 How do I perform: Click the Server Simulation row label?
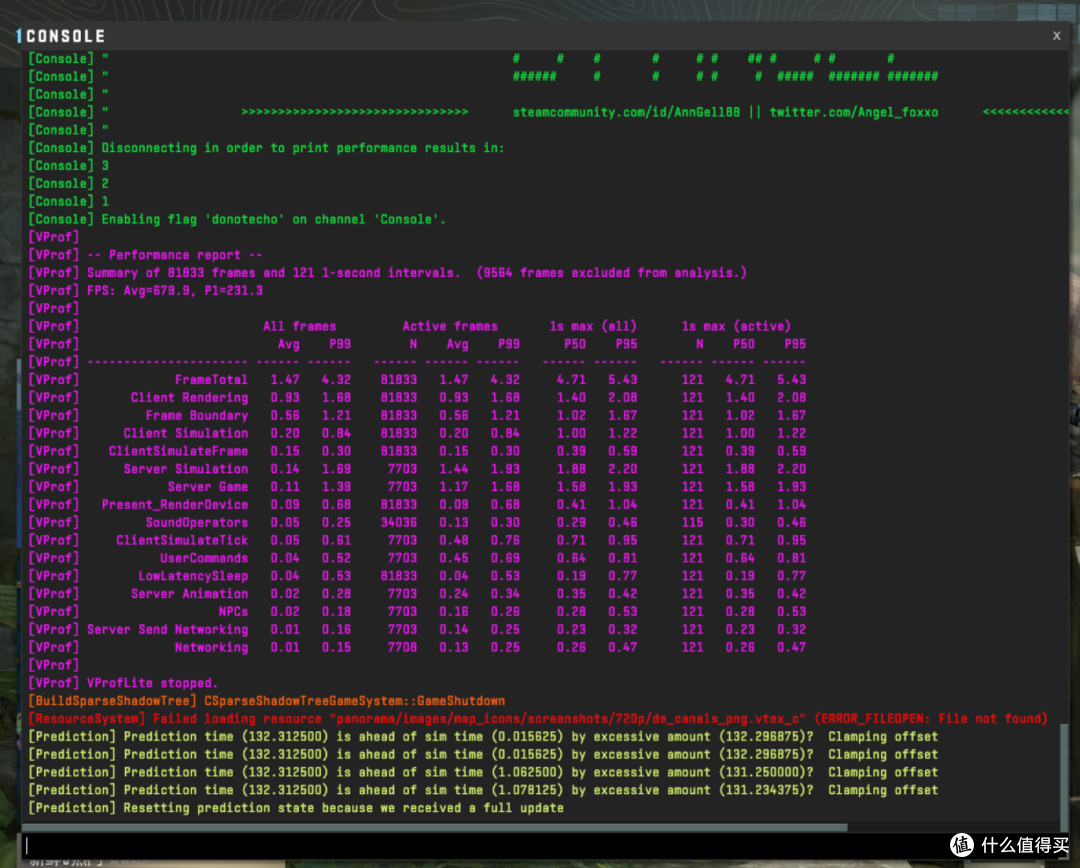185,469
